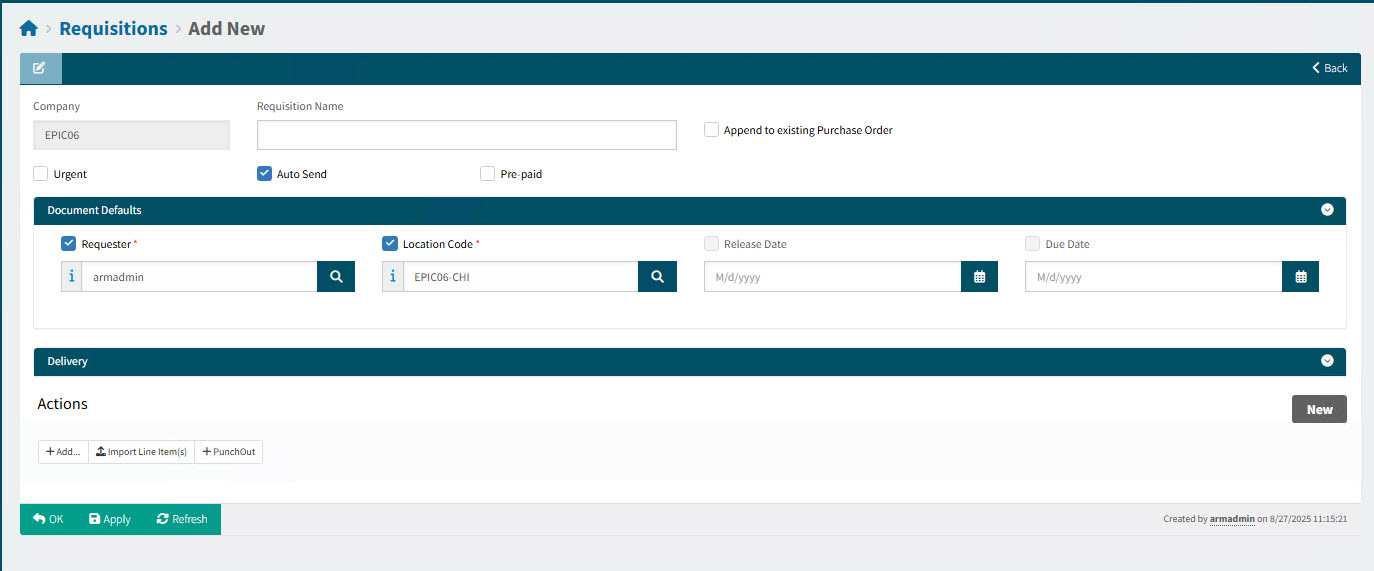Click the Company EPIC06 field
Image resolution: width=1374 pixels, height=571 pixels.
131,135
